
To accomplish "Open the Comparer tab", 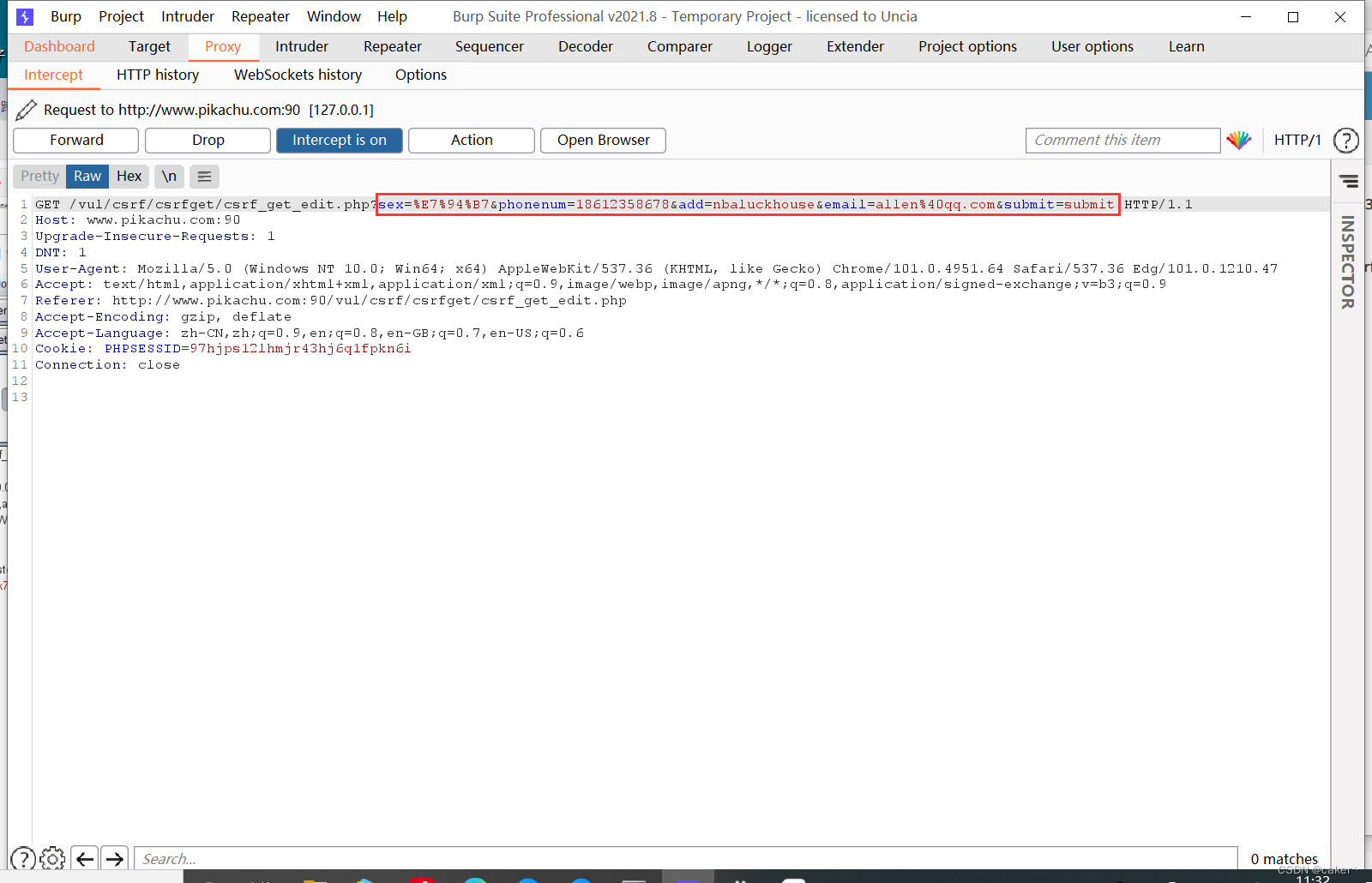I will pyautogui.click(x=680, y=47).
